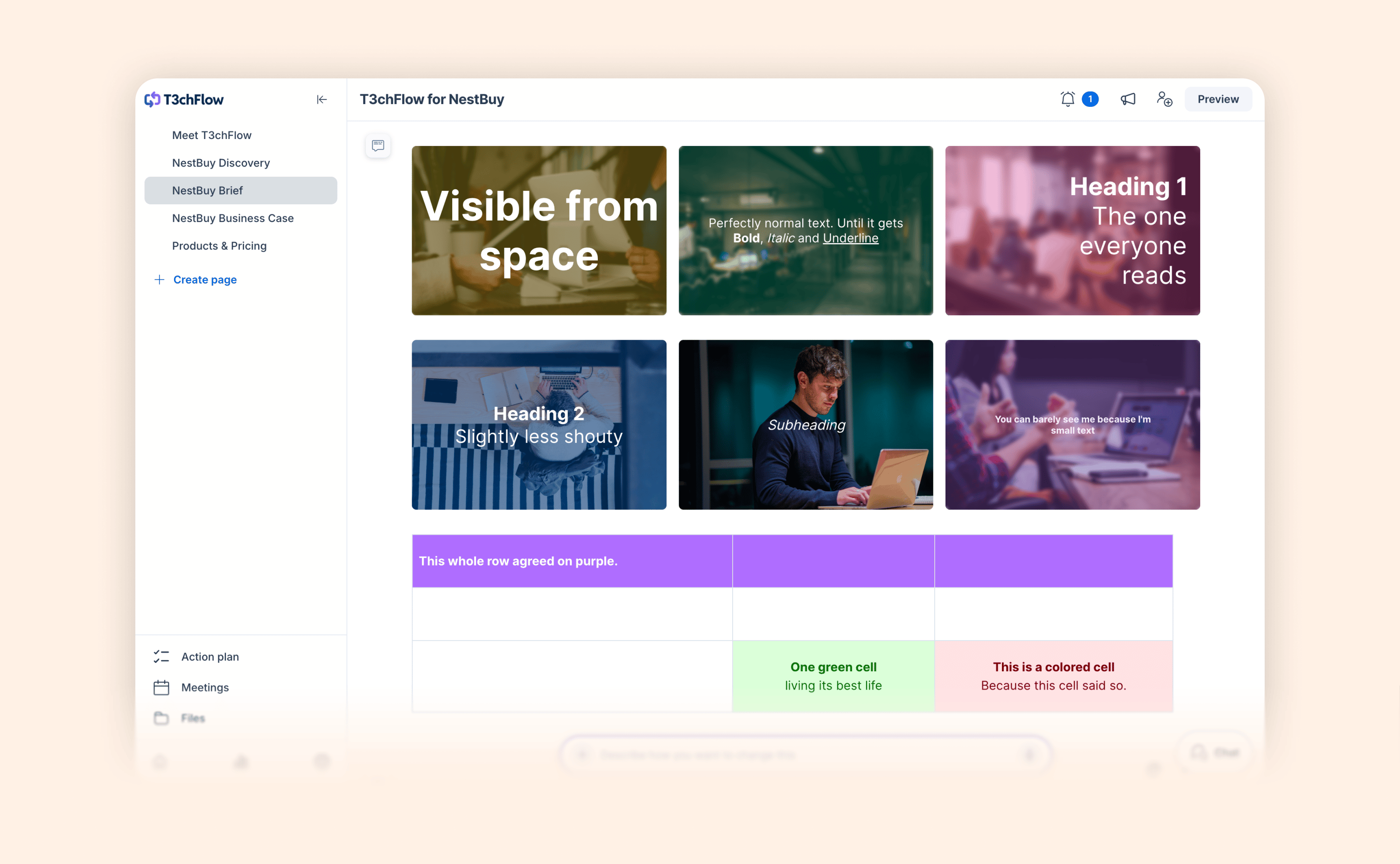Screen dimensions: 1400x864
Task: Collapse the sidebar with the arrow icon
Action: tap(322, 99)
